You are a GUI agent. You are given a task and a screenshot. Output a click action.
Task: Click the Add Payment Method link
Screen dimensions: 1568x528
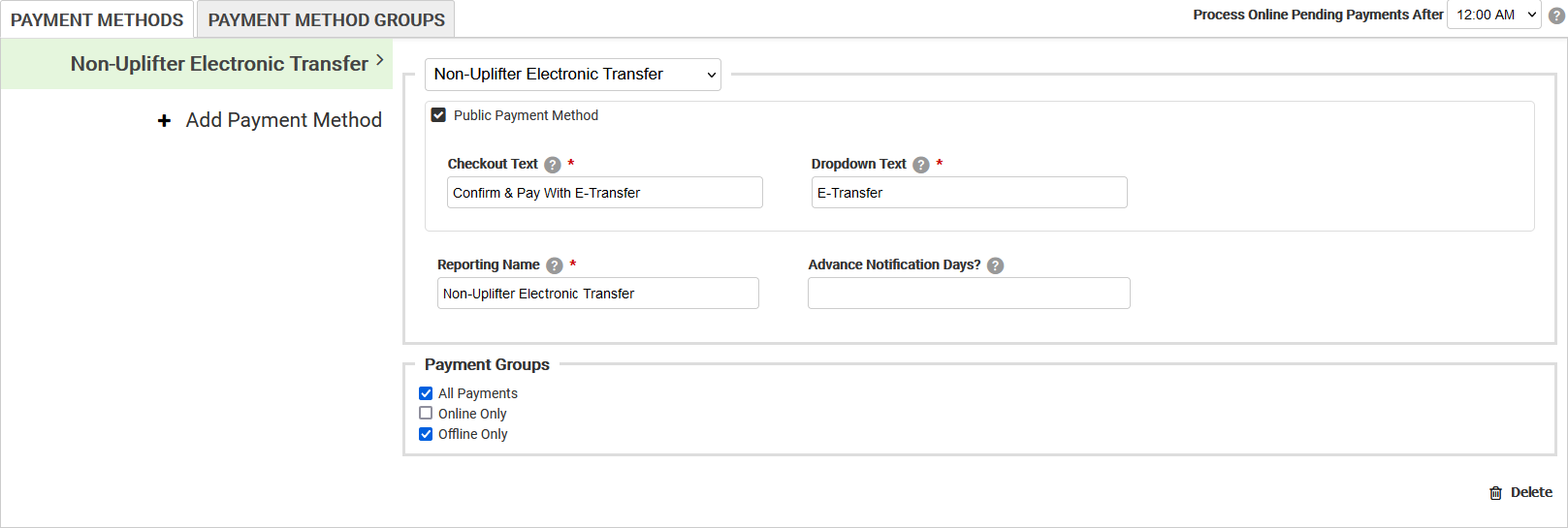coord(283,120)
